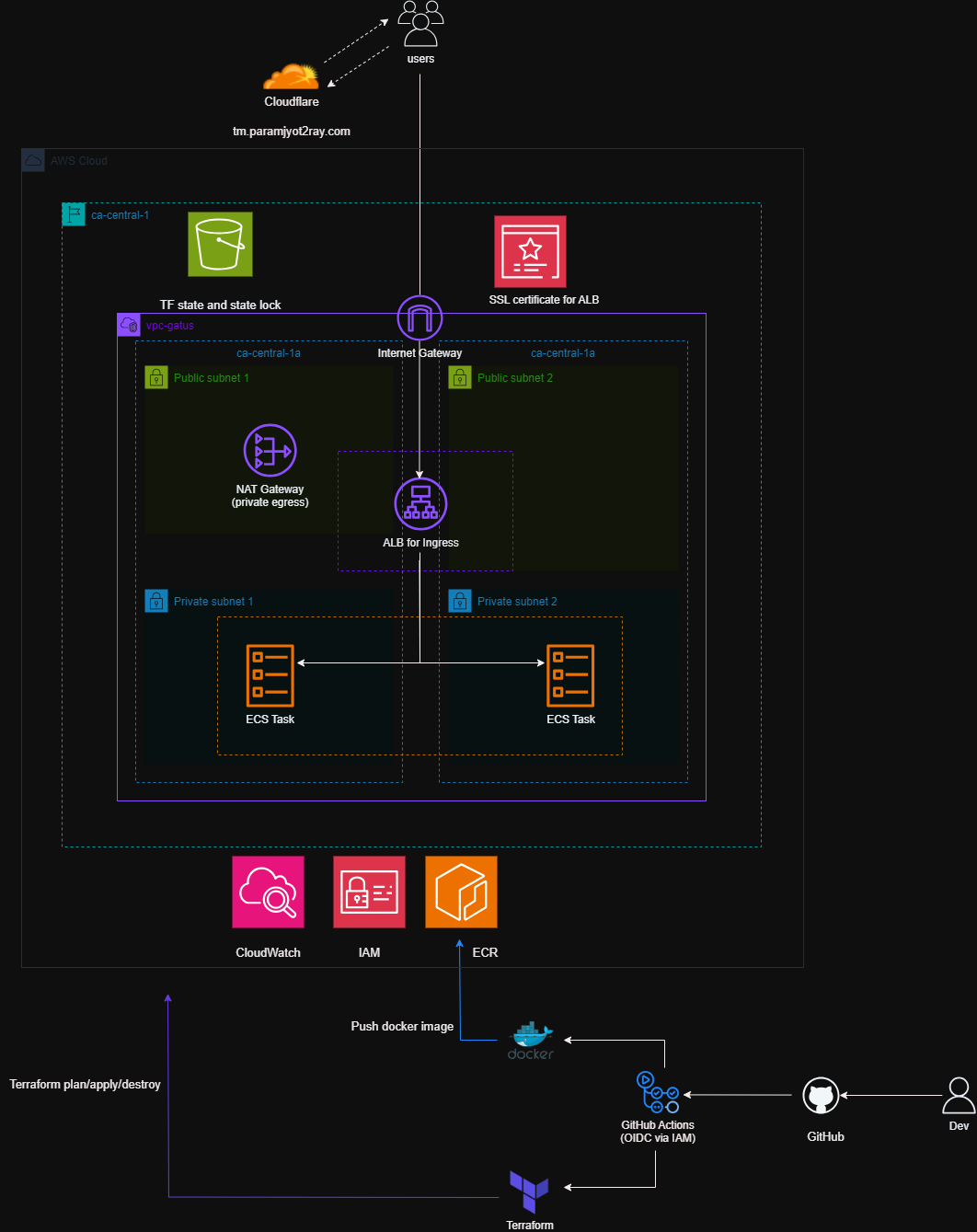Select the 'Push docker image' label

tap(402, 1026)
